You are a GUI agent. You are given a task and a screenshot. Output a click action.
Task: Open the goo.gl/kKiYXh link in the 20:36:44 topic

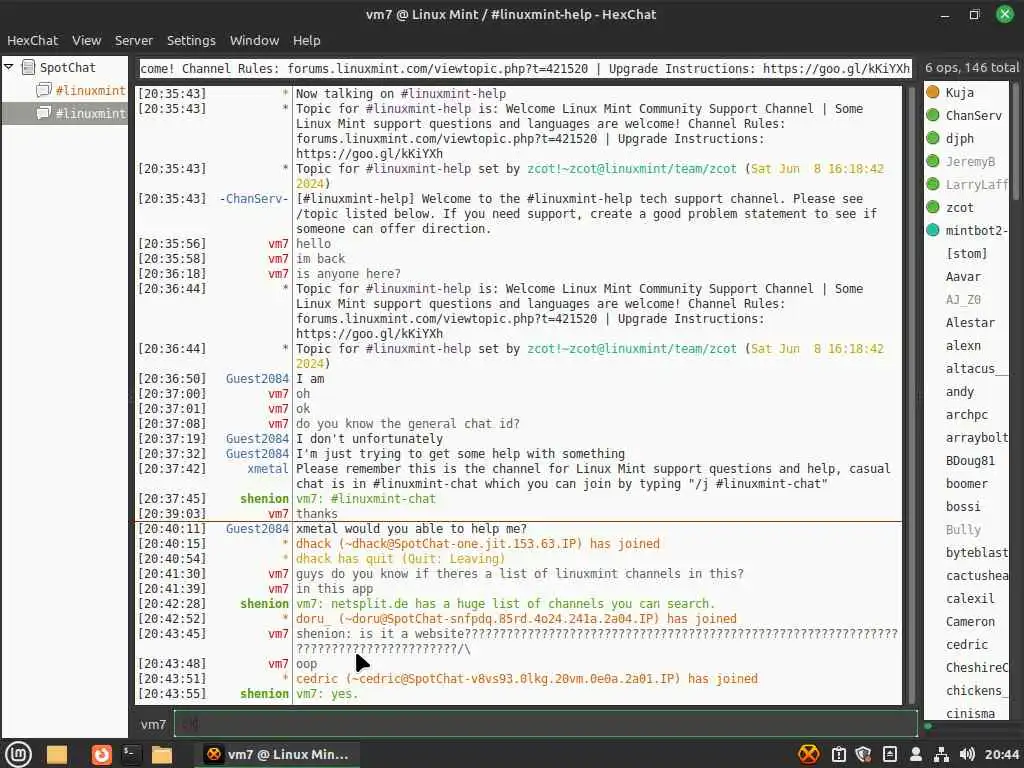click(370, 334)
